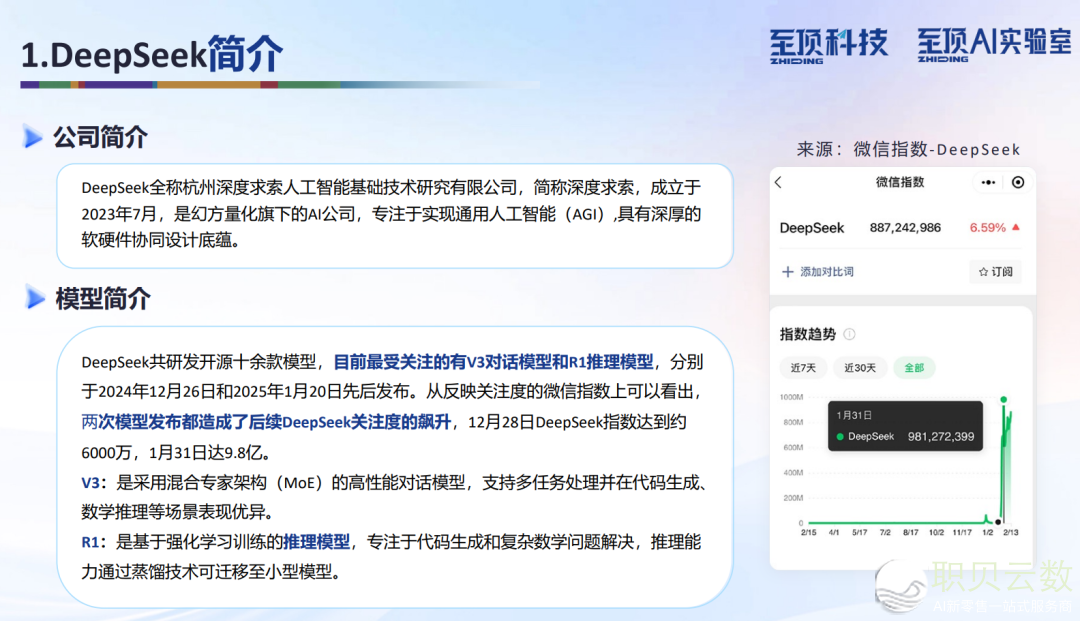
Task: Click the 200M y-axis label
Action: tap(793, 498)
